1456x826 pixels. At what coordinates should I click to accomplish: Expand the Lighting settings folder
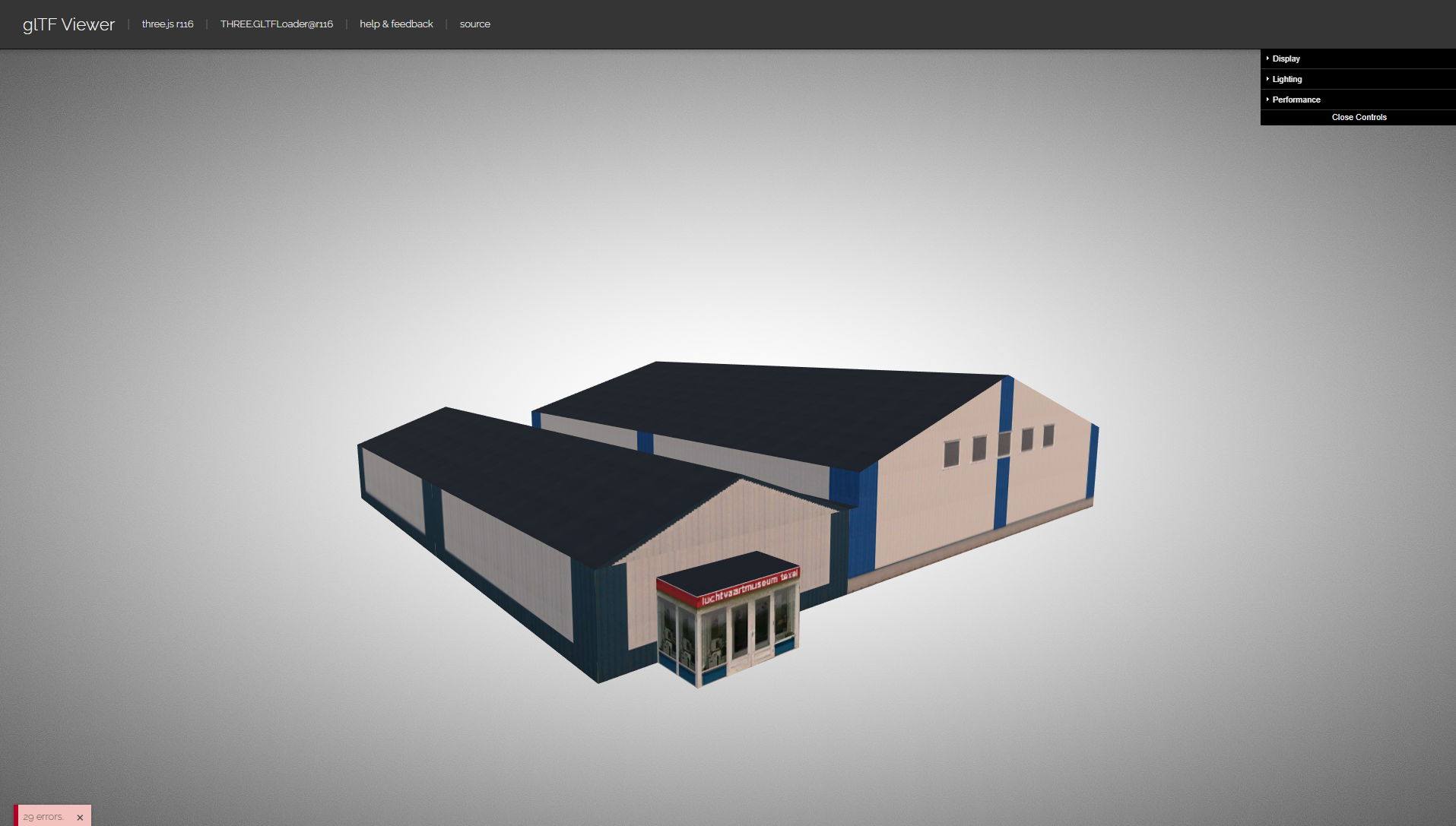pos(1286,79)
